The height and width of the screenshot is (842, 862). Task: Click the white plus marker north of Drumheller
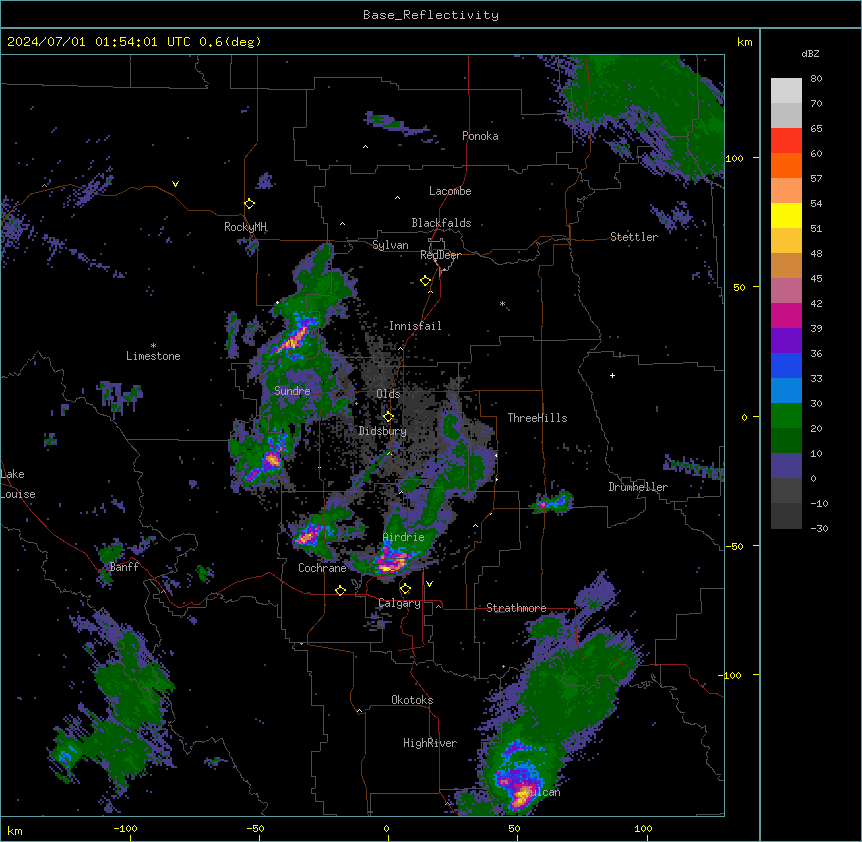[x=612, y=375]
